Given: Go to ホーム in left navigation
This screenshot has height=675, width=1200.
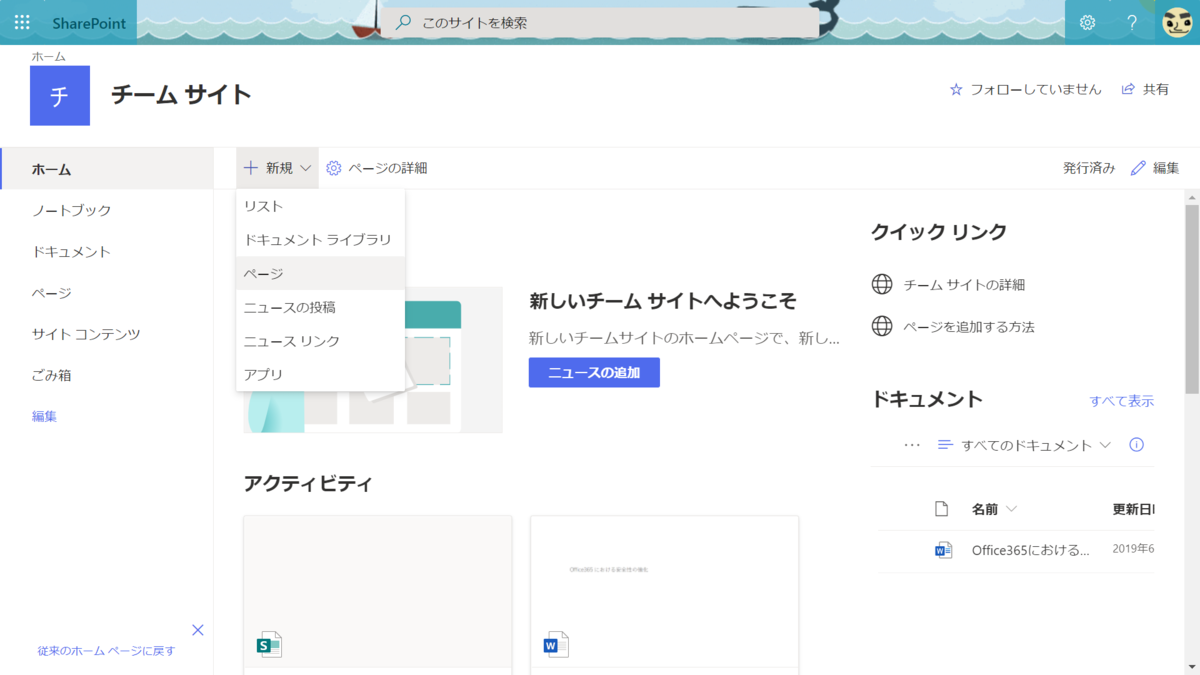Looking at the screenshot, I should (107, 169).
